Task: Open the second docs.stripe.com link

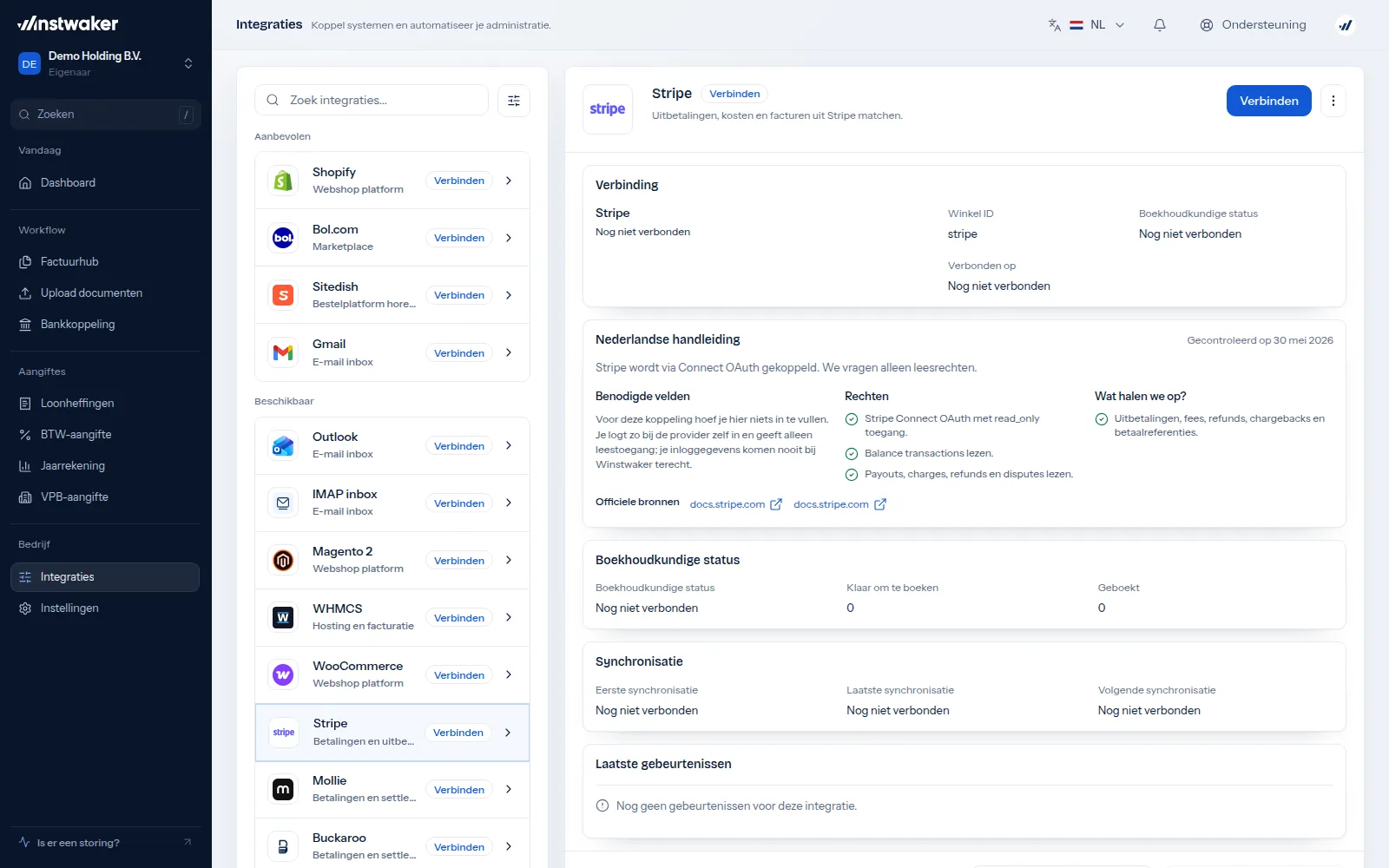Action: pyautogui.click(x=839, y=504)
